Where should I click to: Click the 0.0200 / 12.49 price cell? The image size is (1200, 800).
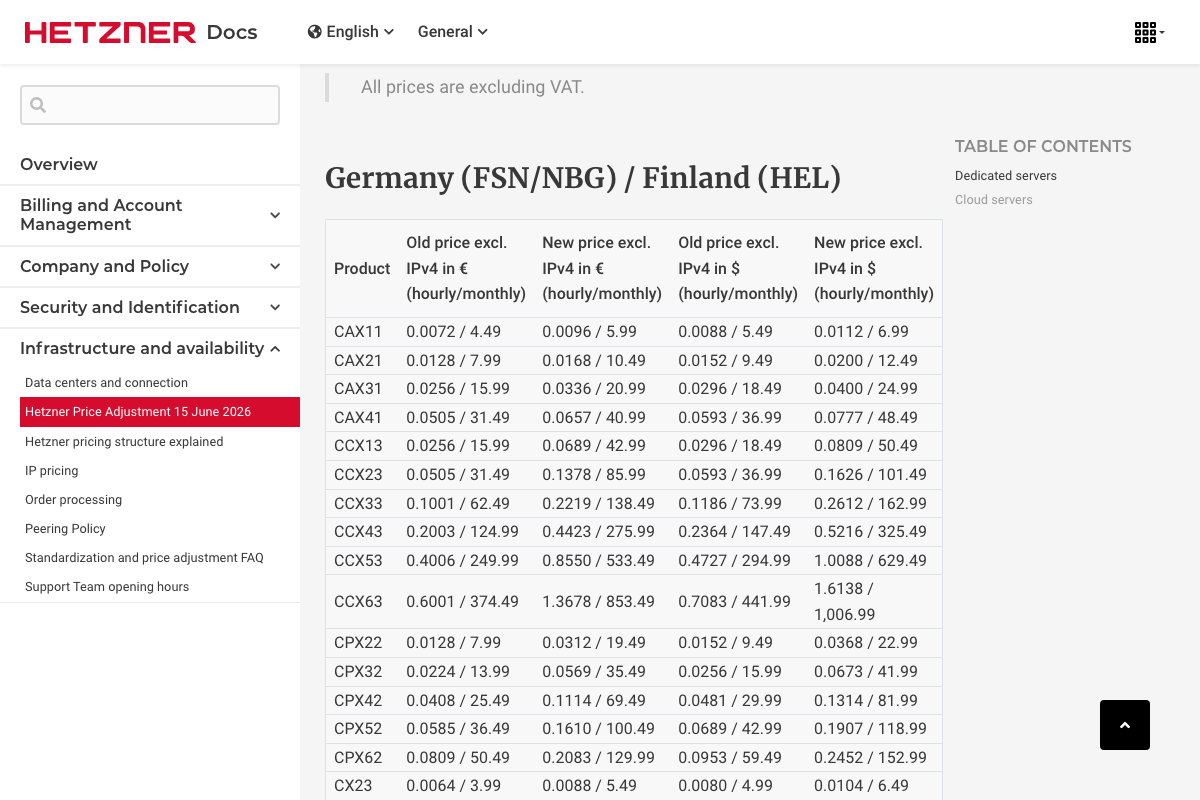coord(874,360)
